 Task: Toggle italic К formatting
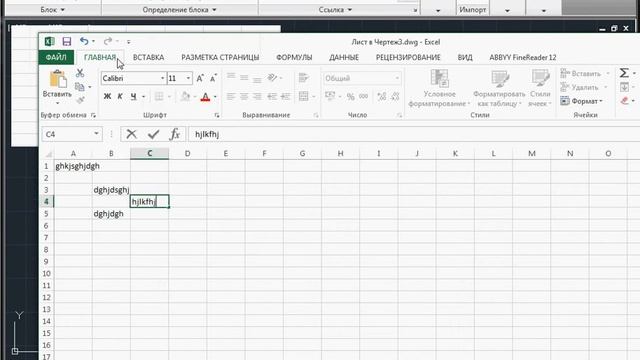coord(120,96)
